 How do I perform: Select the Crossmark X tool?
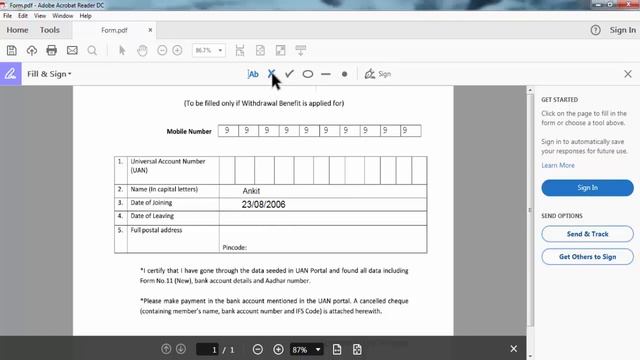(x=271, y=74)
